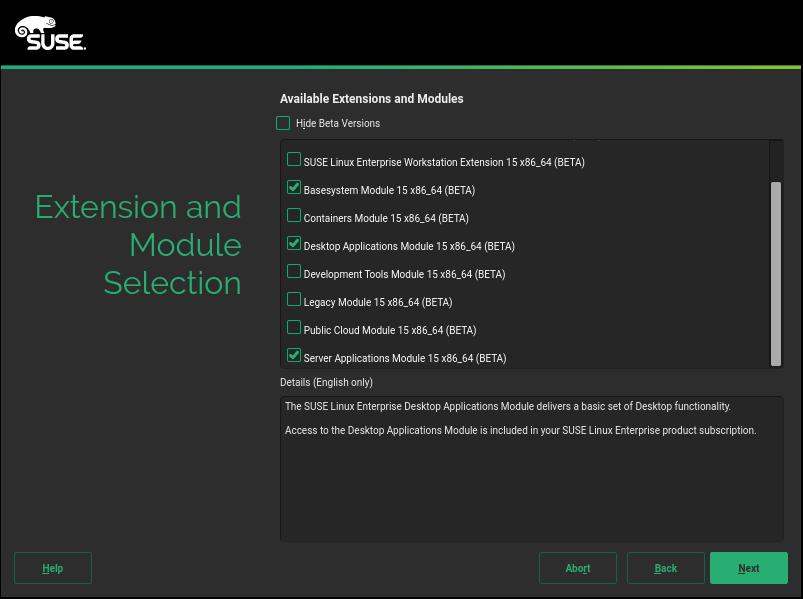Viewport: 803px width, 599px height.
Task: Enable the Legacy Module checkbox
Action: coord(294,299)
